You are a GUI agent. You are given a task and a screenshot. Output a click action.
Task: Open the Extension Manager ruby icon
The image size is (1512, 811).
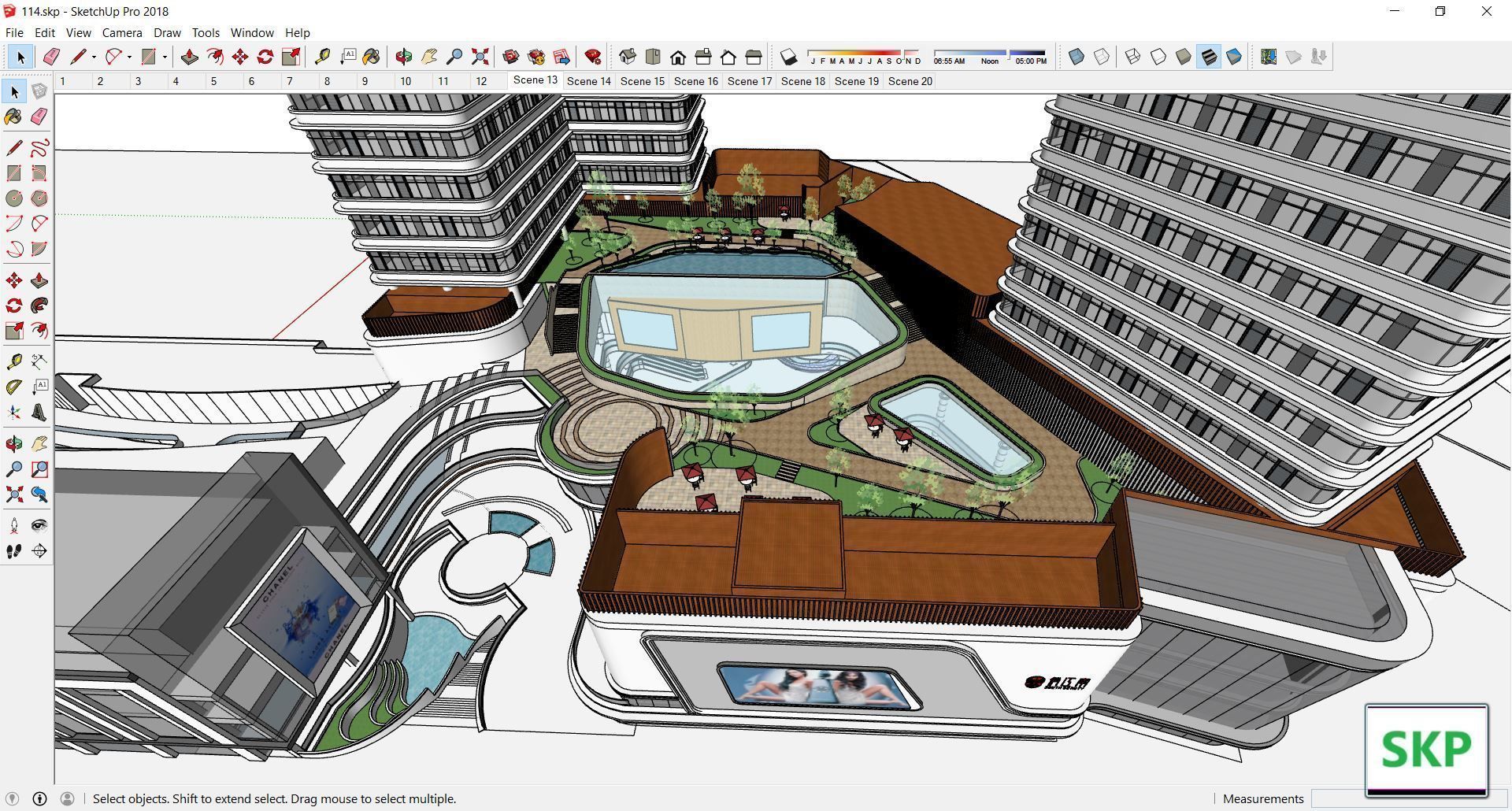click(x=593, y=57)
